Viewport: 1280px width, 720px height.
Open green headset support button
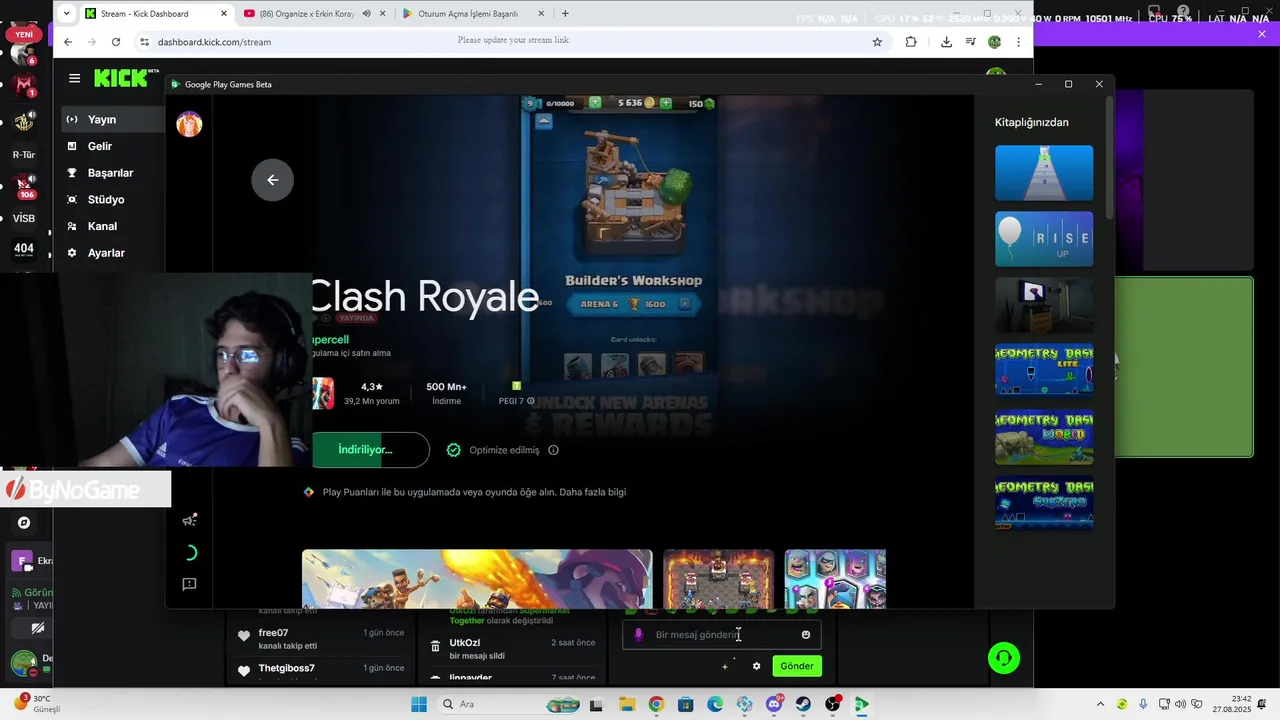point(1004,657)
